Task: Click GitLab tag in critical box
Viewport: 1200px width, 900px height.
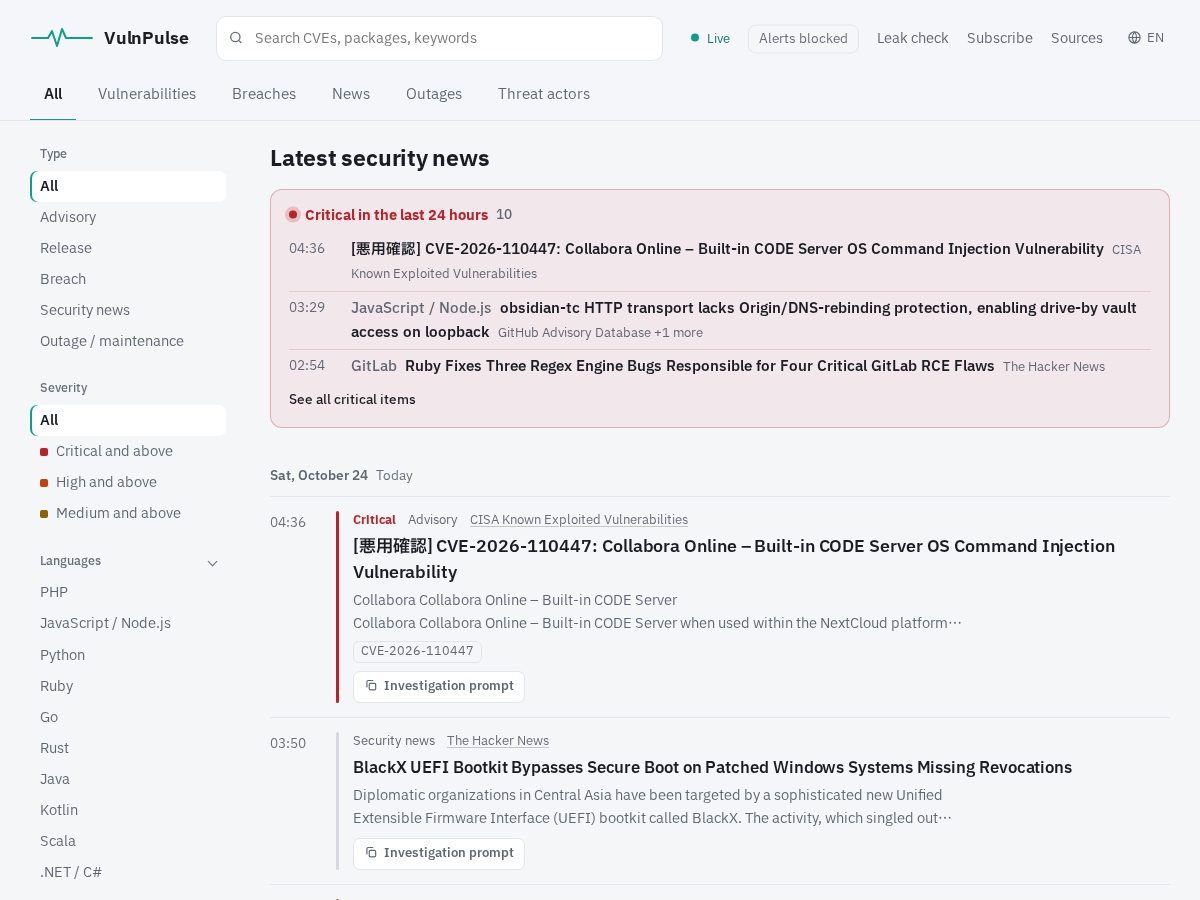Action: (374, 366)
